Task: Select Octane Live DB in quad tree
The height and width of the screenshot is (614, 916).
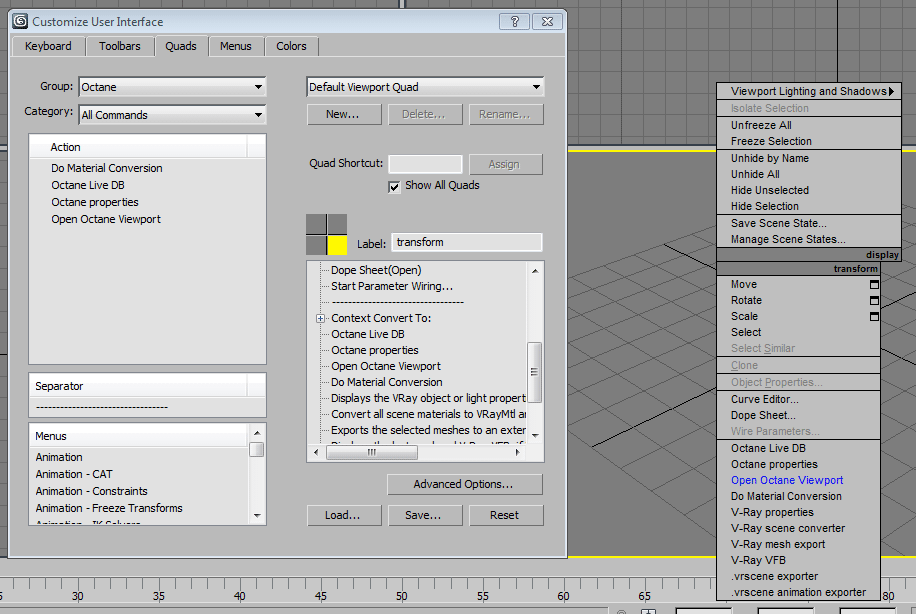Action: (368, 334)
